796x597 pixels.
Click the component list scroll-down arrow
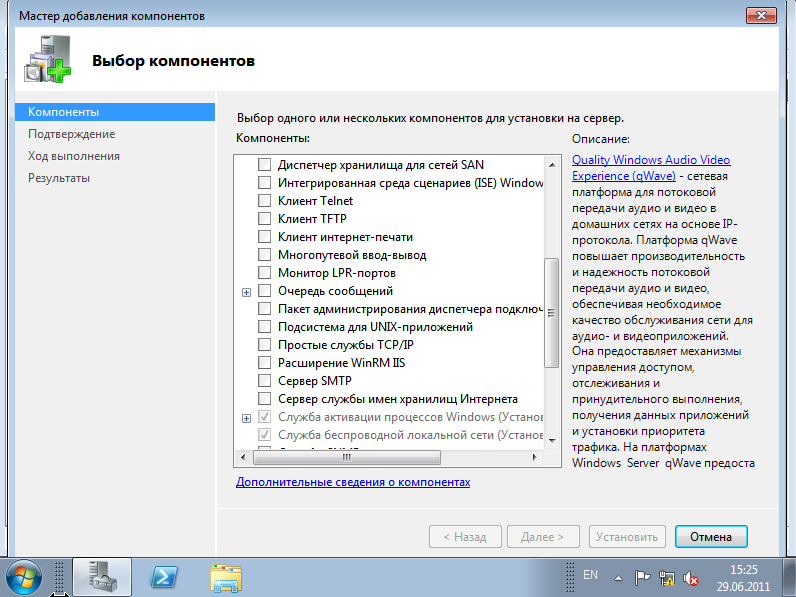coord(552,441)
